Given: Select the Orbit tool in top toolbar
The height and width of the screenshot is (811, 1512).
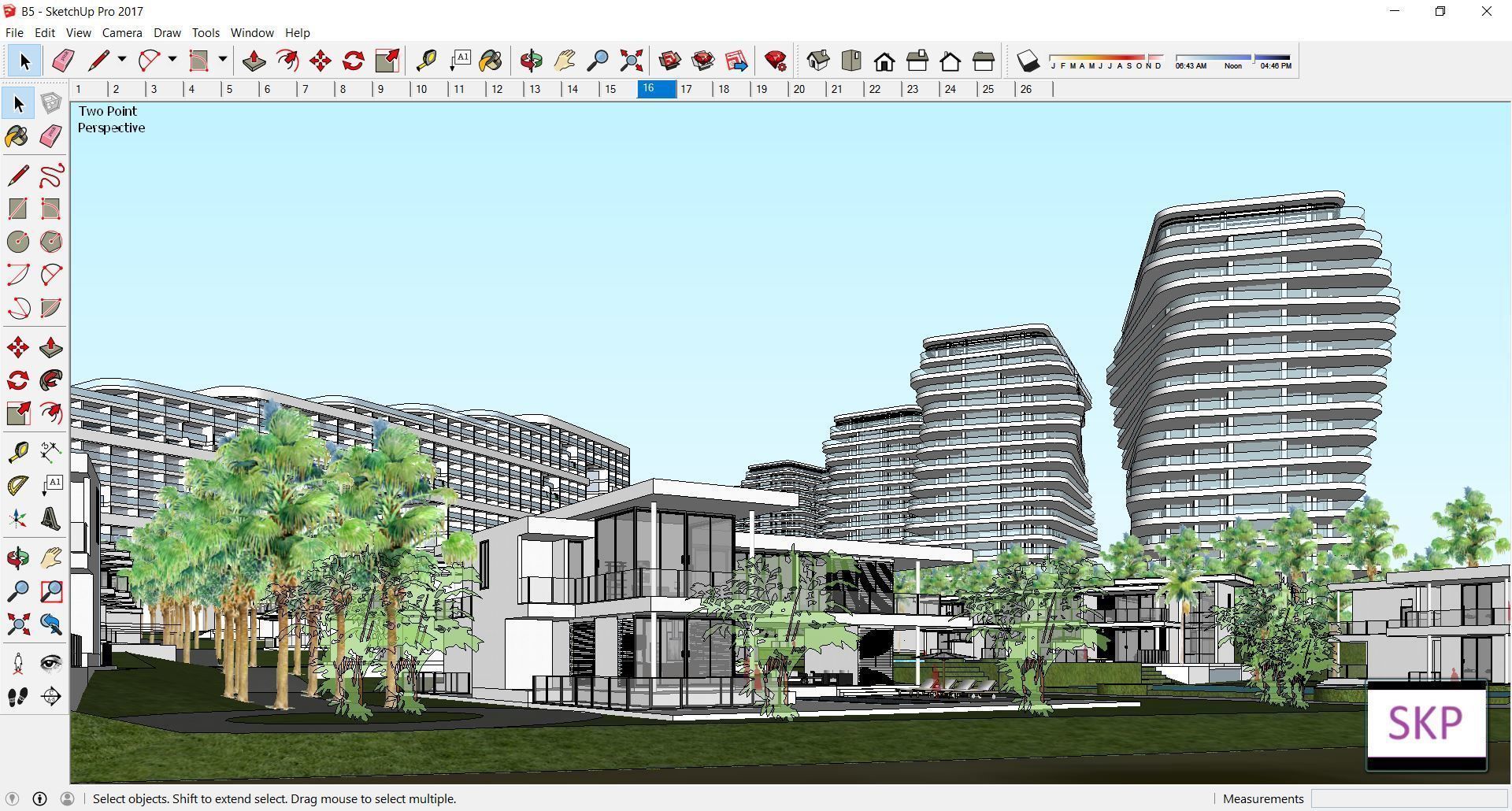Looking at the screenshot, I should (x=532, y=61).
